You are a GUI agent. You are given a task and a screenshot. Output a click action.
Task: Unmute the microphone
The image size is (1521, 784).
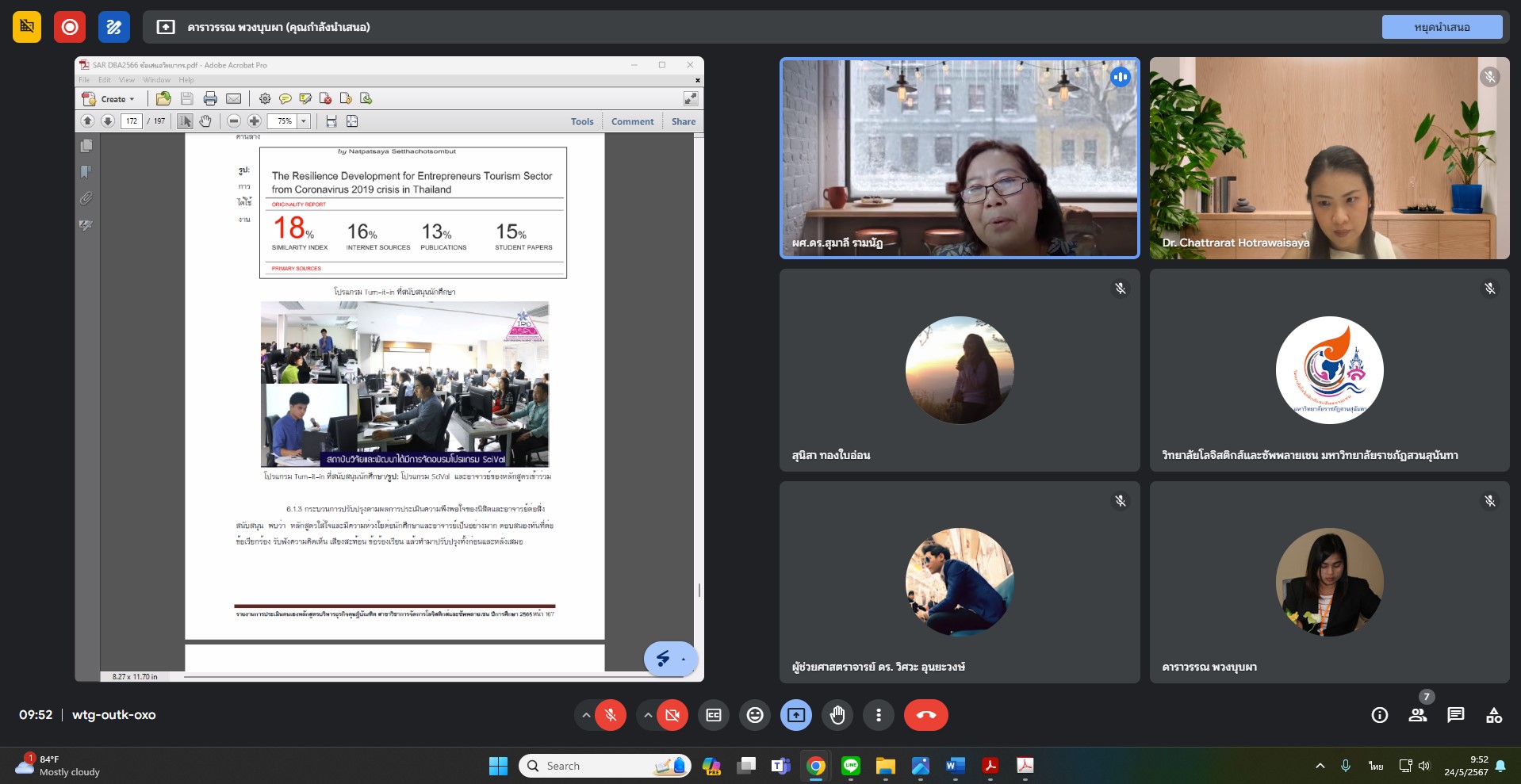coord(611,715)
